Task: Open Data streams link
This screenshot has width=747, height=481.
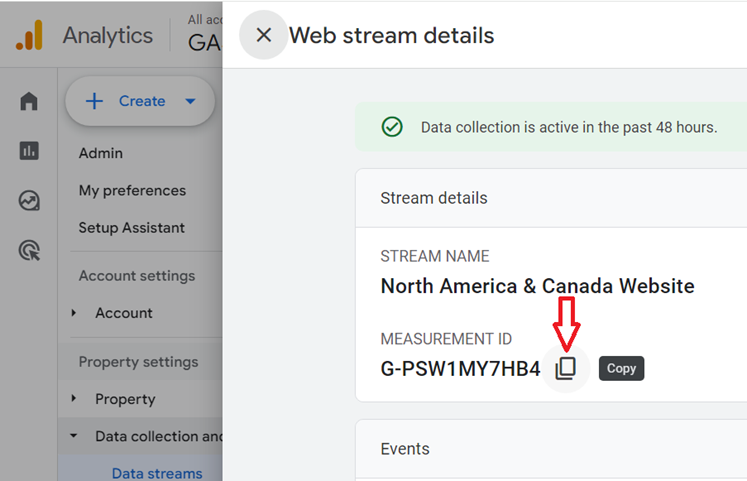Action: point(157,473)
